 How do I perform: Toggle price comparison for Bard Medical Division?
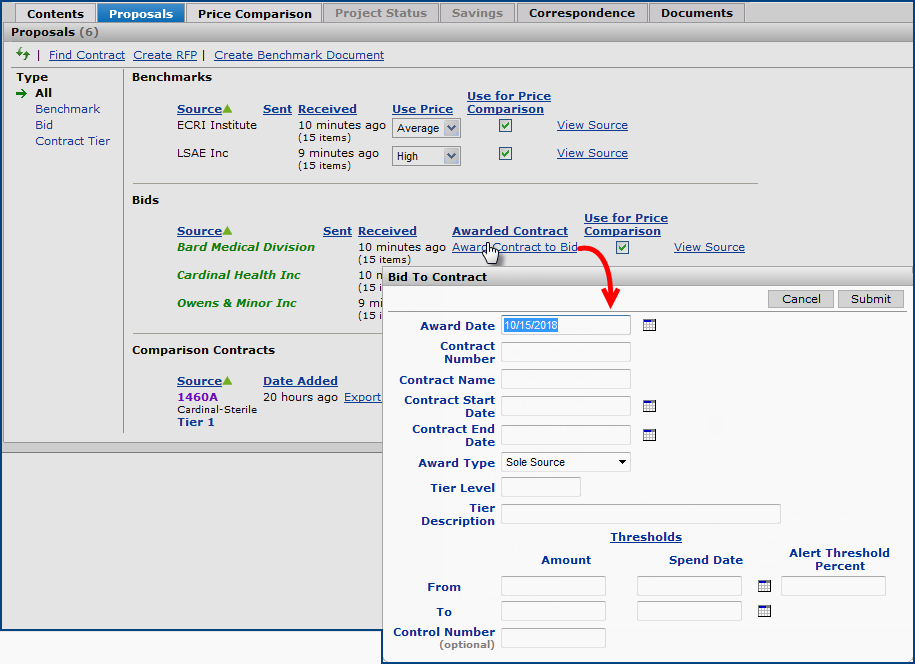[x=622, y=248]
